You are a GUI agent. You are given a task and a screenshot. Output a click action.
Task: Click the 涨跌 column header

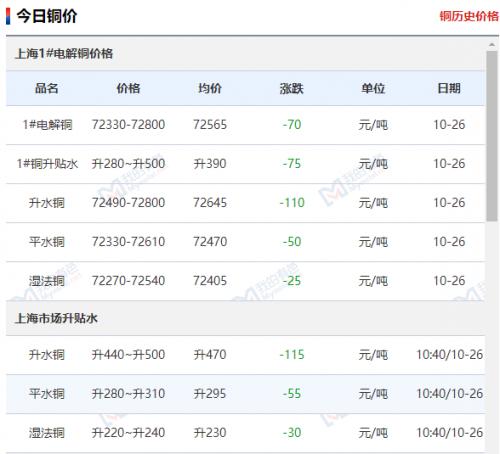click(292, 88)
